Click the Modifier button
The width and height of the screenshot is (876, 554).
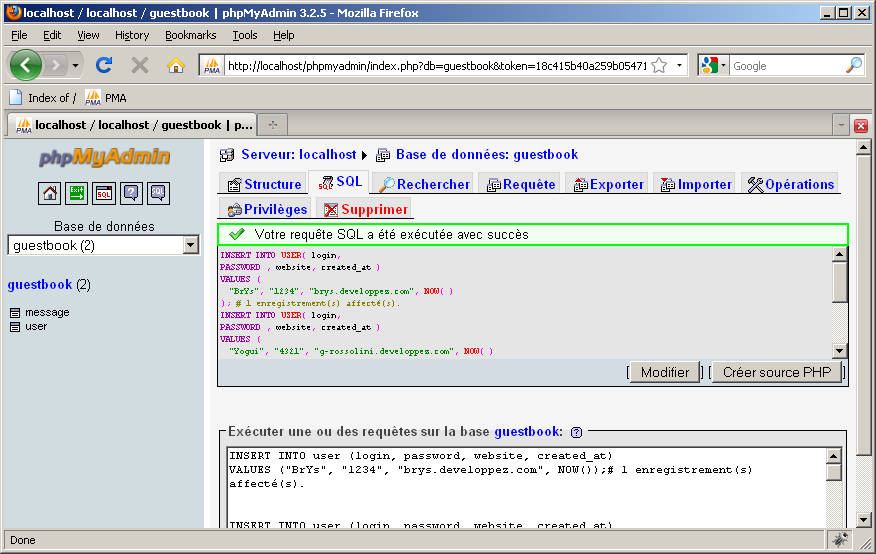(x=665, y=372)
